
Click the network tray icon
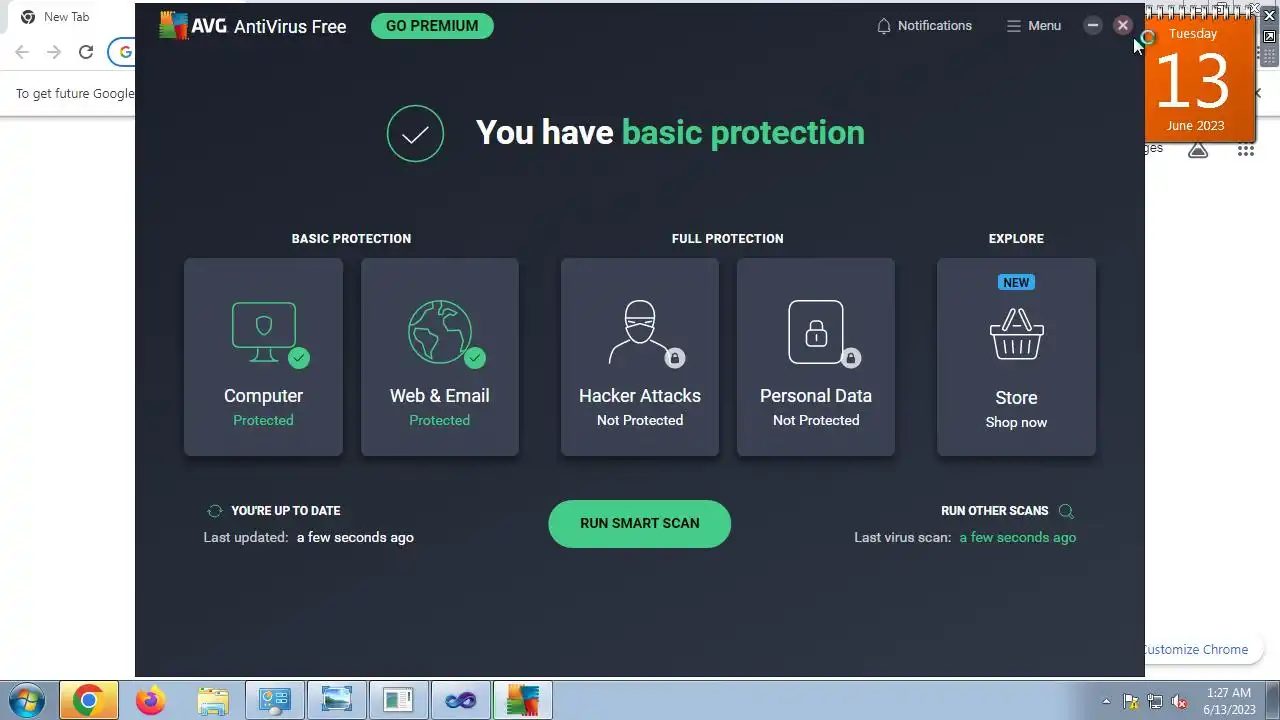pos(1155,702)
